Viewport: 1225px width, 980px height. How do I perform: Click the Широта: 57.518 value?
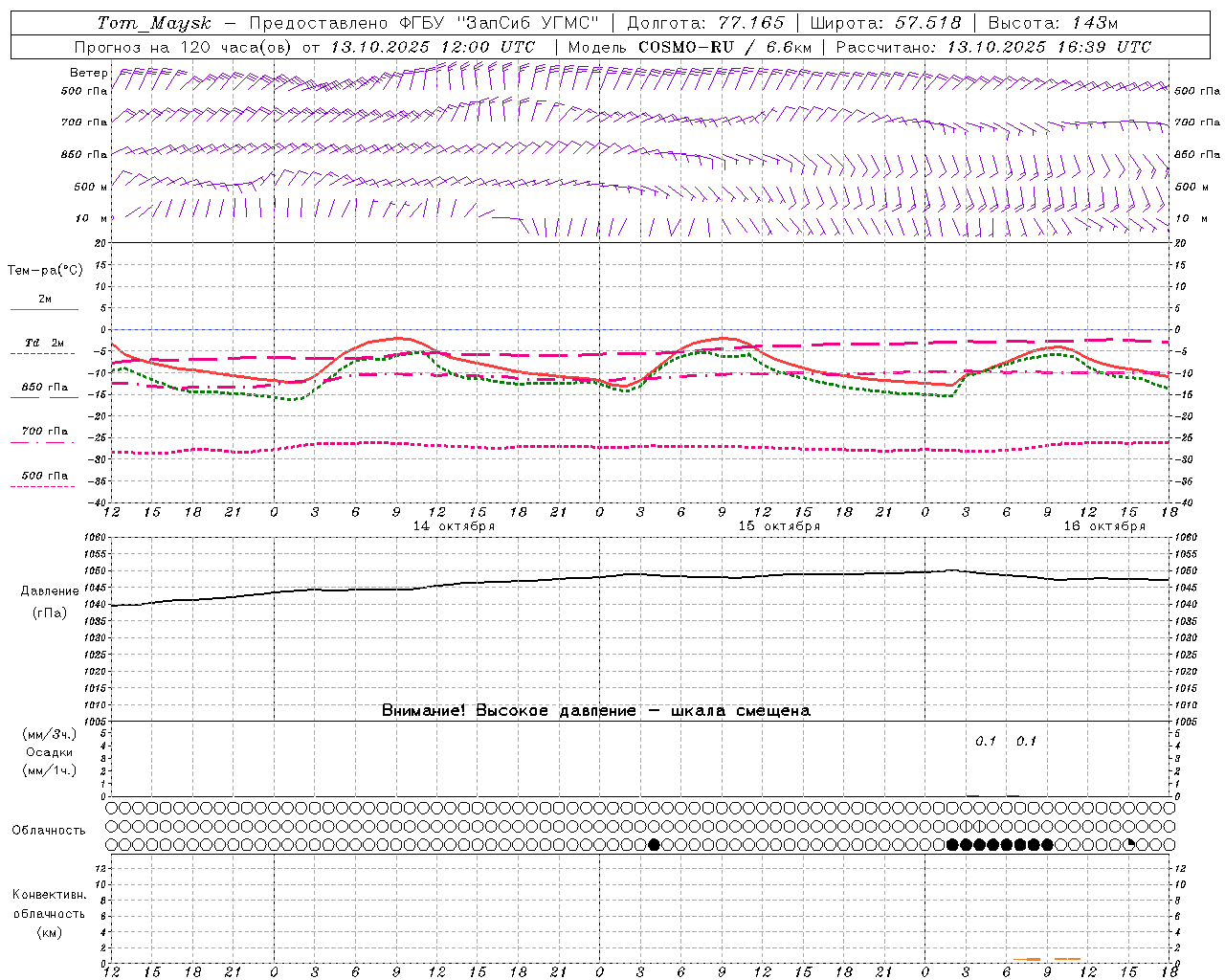pyautogui.click(x=885, y=23)
